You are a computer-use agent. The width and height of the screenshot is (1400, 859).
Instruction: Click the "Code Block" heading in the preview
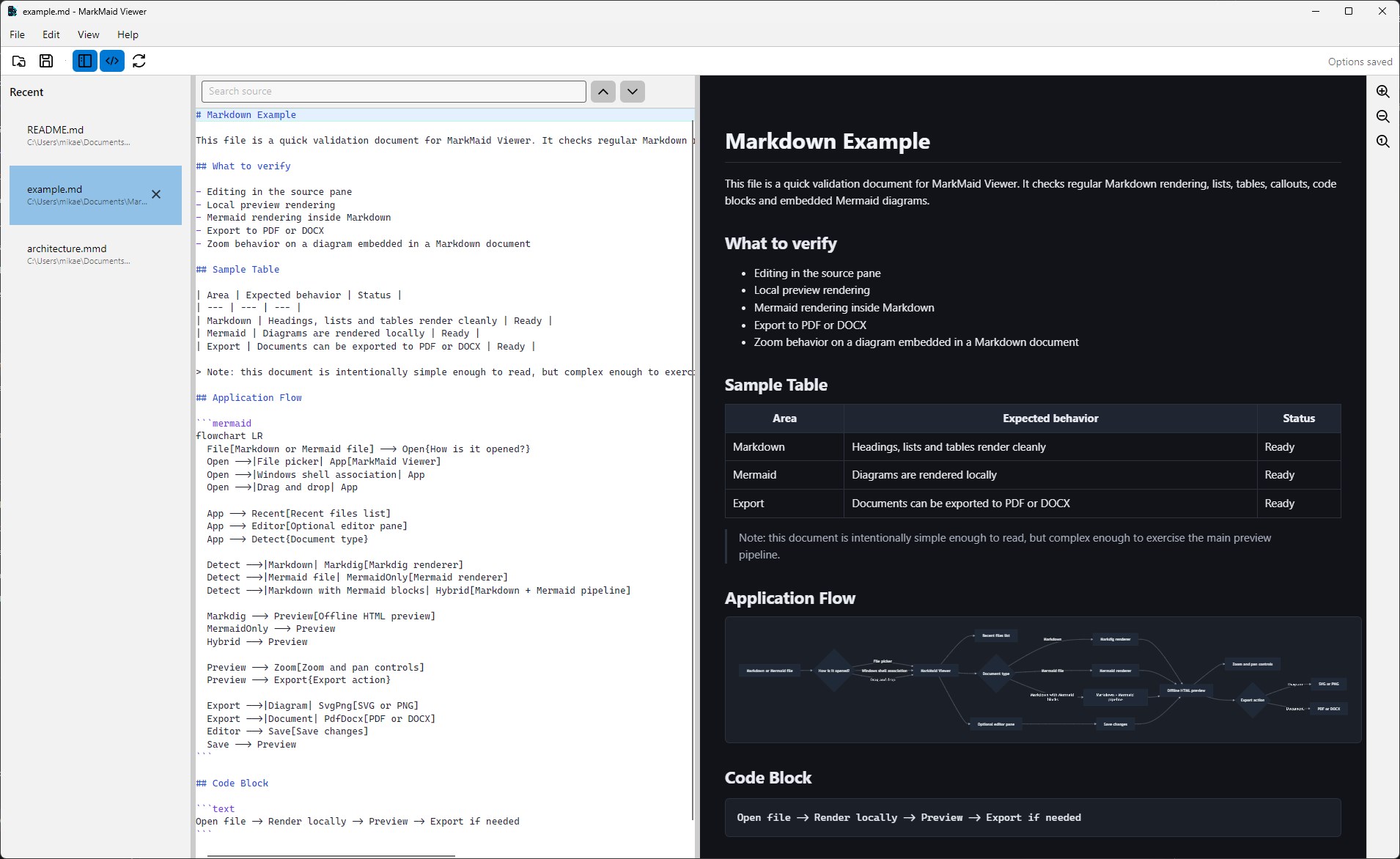[768, 778]
